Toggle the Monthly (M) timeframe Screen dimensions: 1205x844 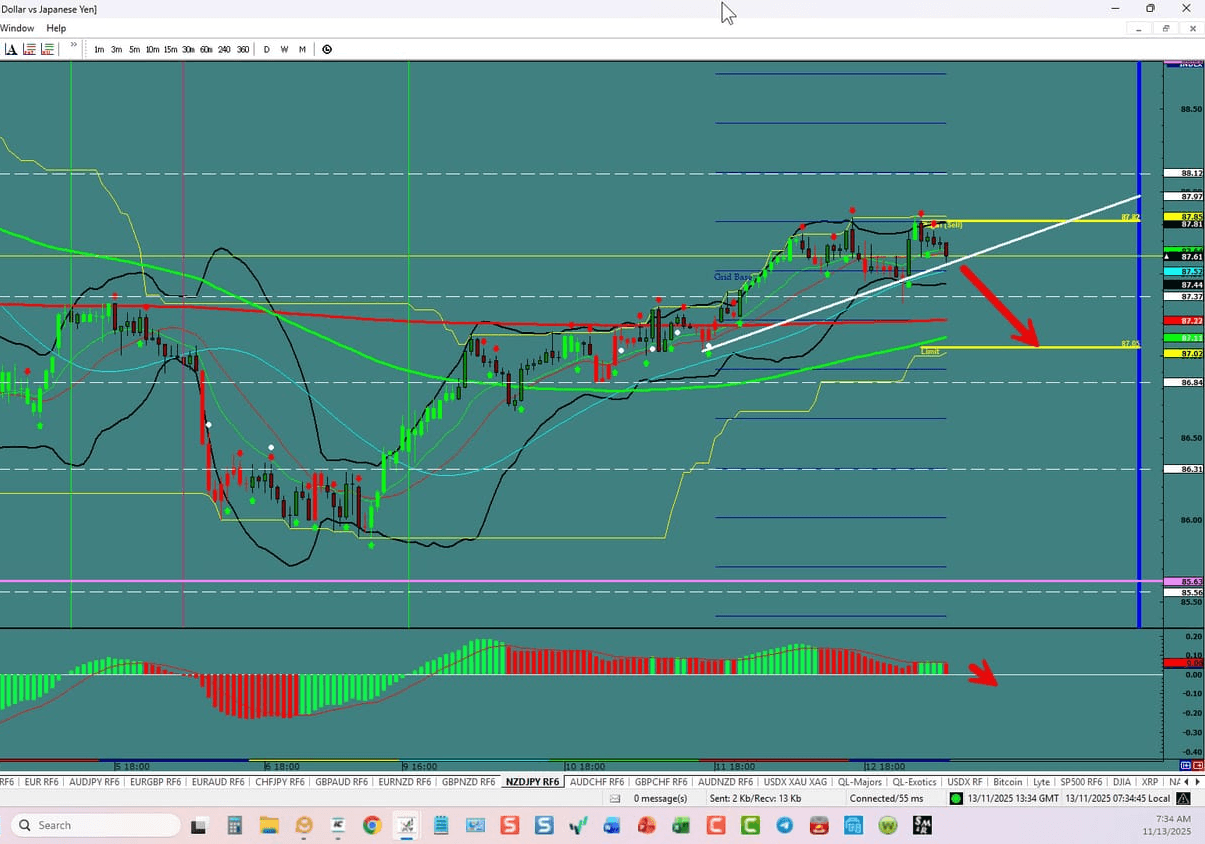(302, 49)
